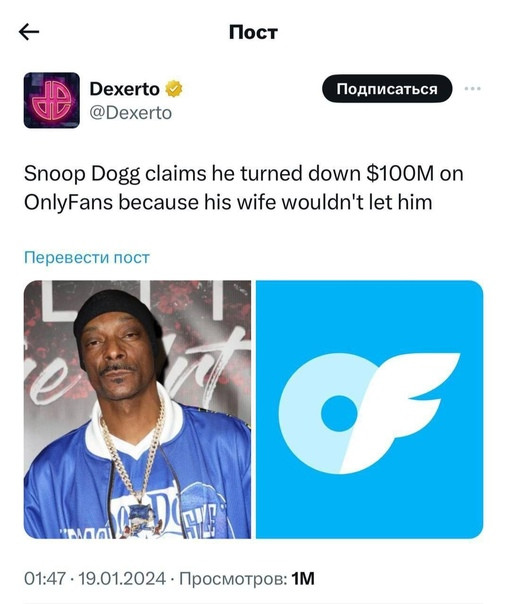Follow Dexerto with the Подписаться button
Viewport: 507px width, 604px height.
[387, 89]
